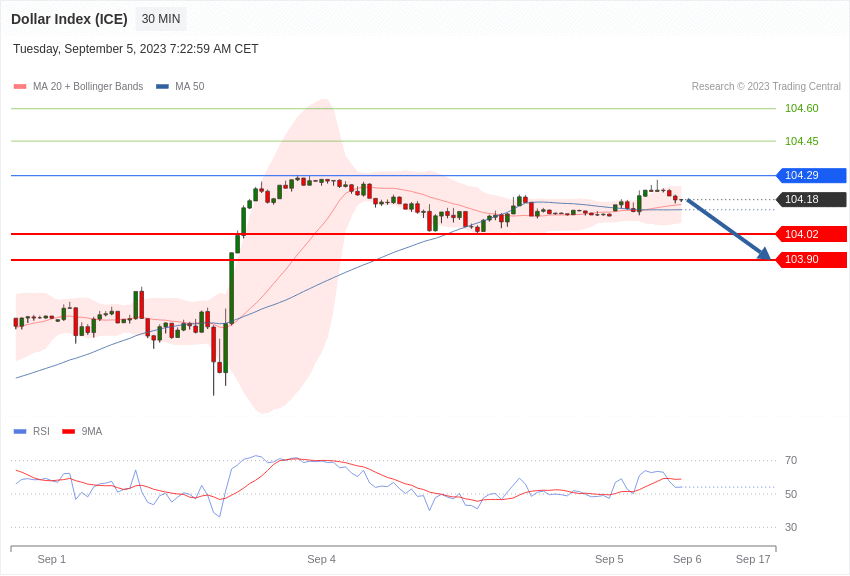Image resolution: width=850 pixels, height=576 pixels.
Task: Click the red target tag 103.90
Action: click(x=812, y=260)
